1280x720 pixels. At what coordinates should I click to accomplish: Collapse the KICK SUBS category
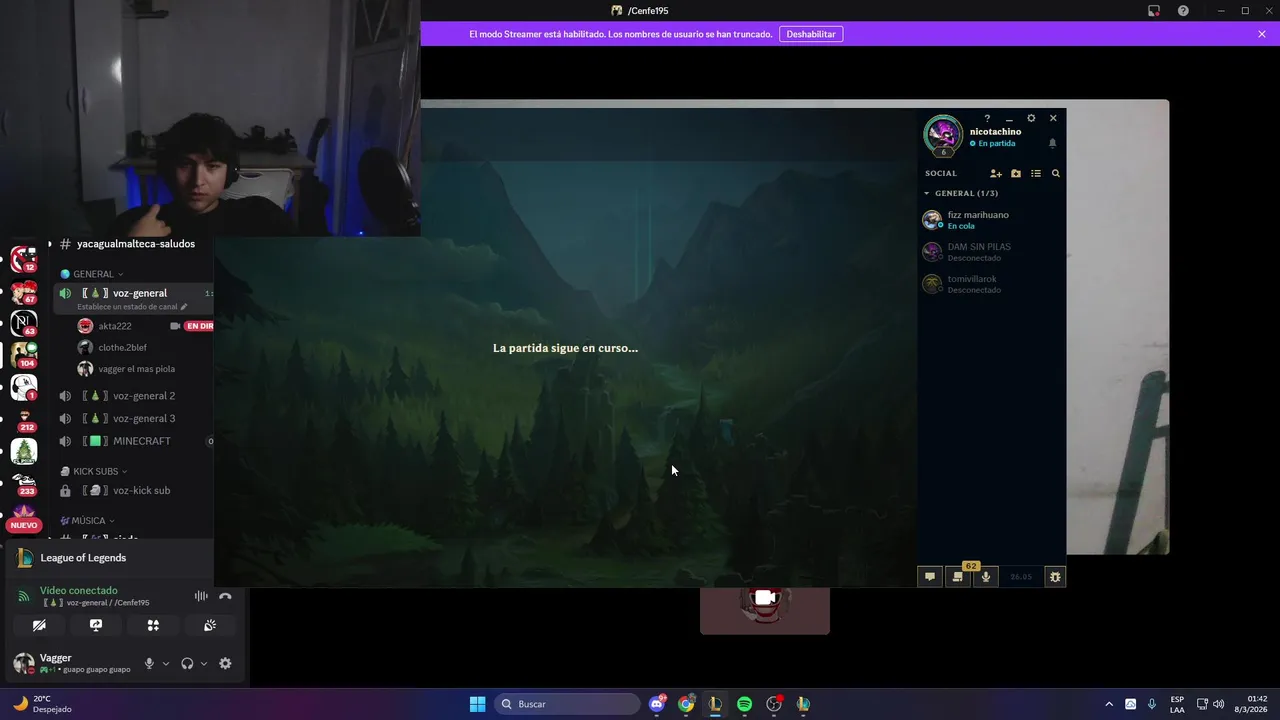tap(94, 471)
